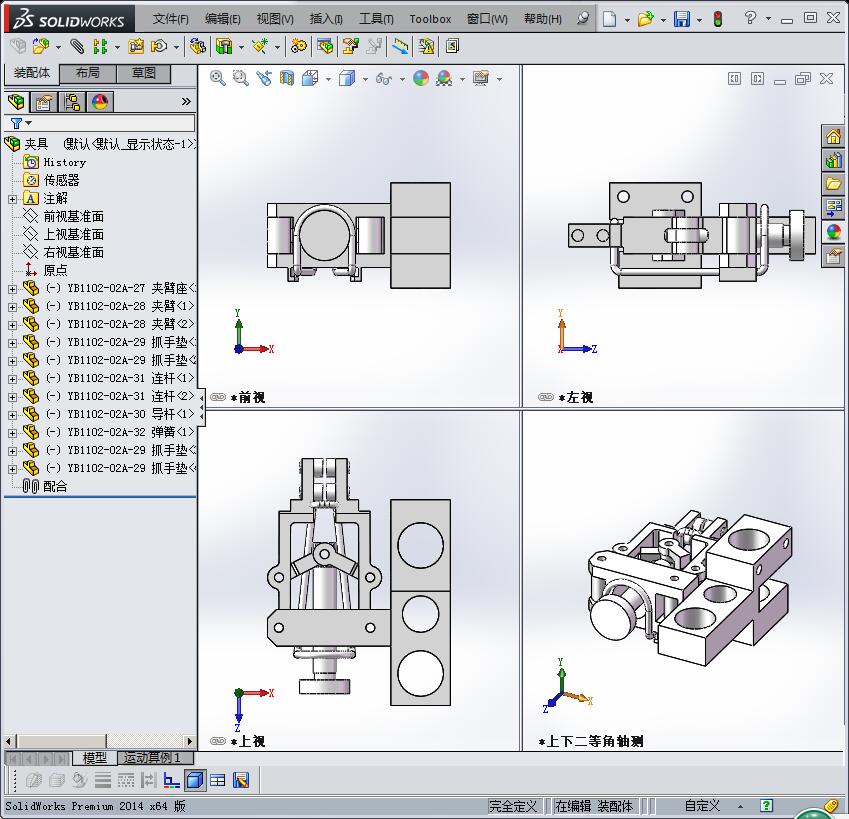Viewport: 849px width, 819px height.
Task: Expand the YB1102-02A-27 夹臂座 component
Action: [12, 289]
